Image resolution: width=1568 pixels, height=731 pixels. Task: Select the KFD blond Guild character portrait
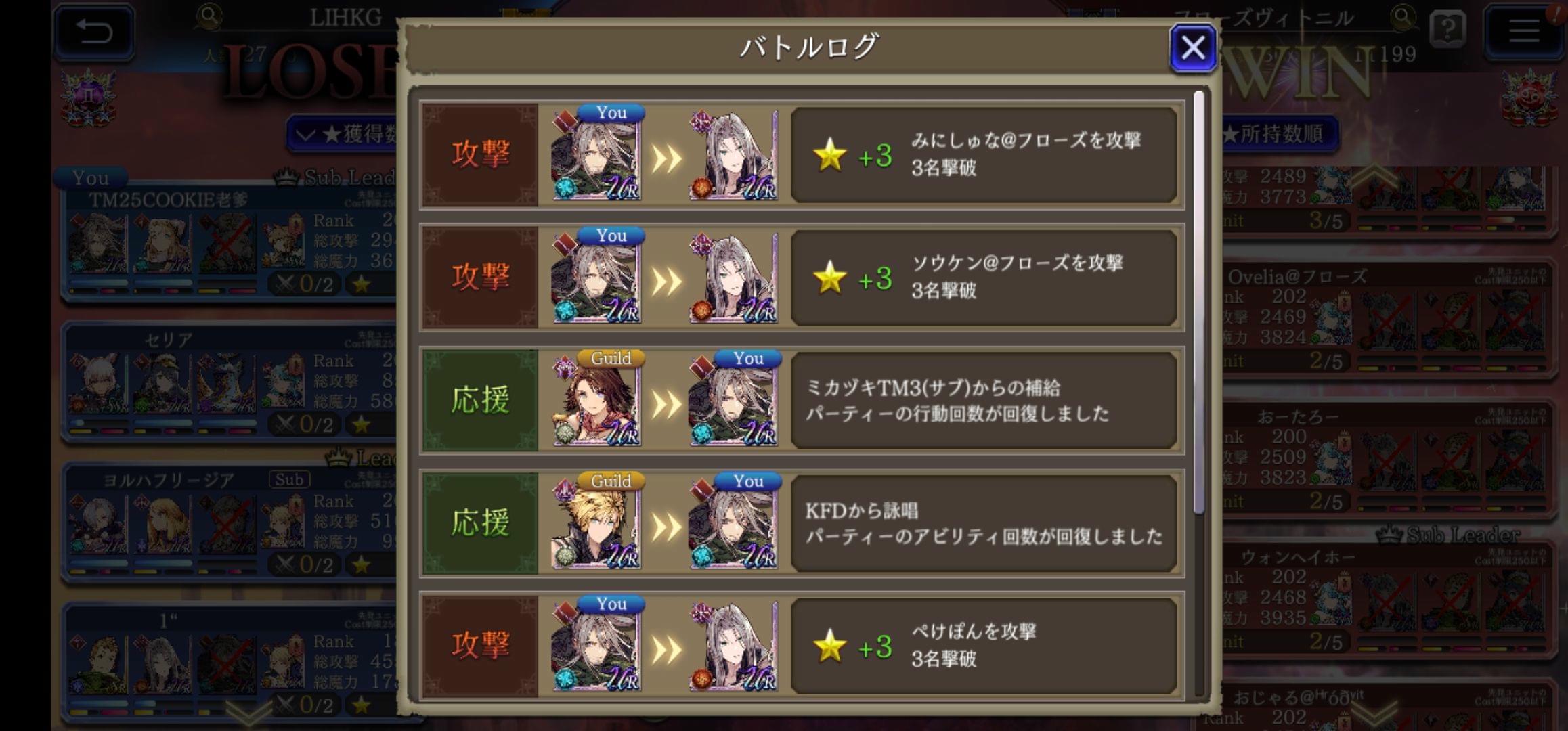[x=596, y=524]
